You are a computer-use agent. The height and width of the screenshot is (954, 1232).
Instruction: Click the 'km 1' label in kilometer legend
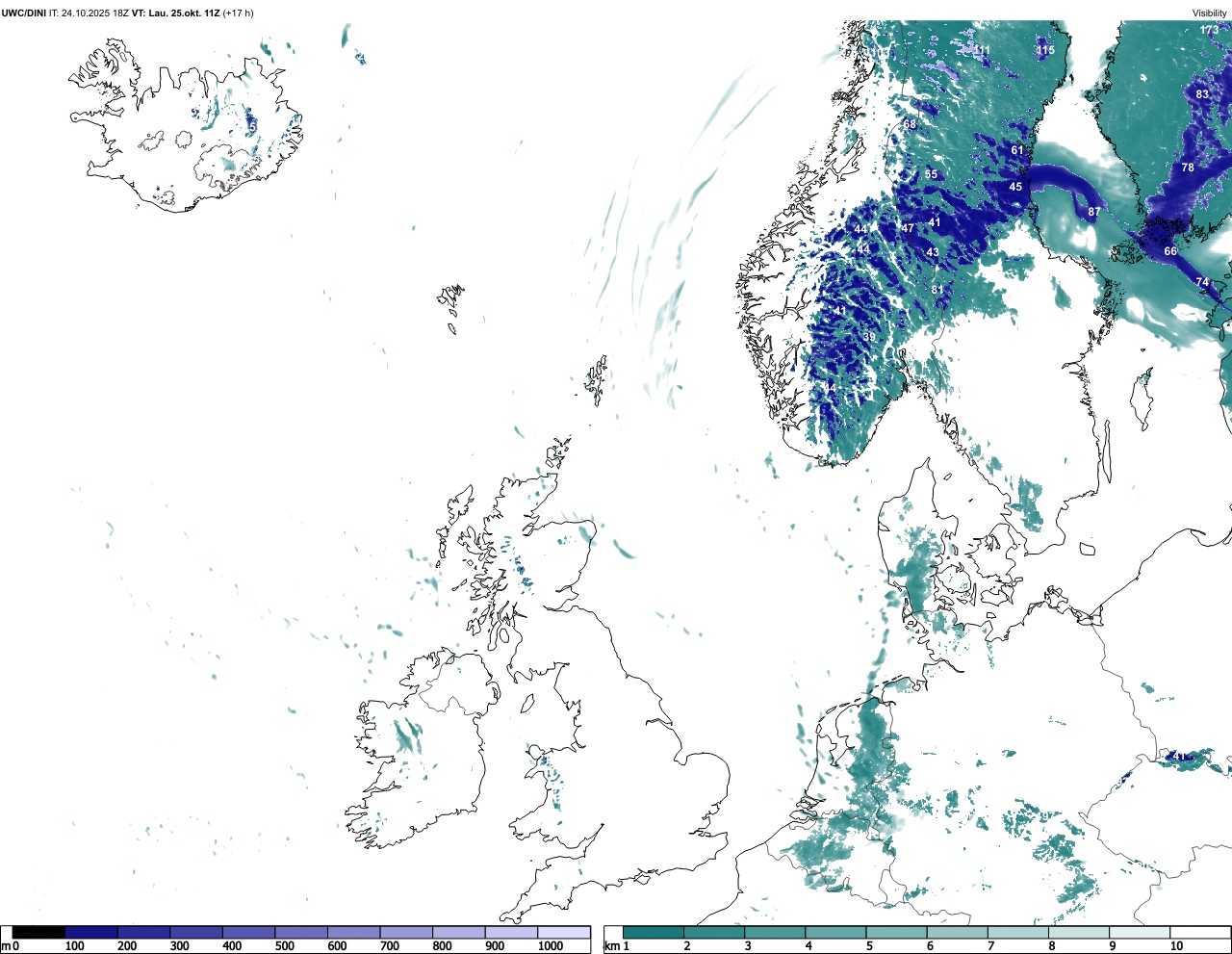[616, 946]
